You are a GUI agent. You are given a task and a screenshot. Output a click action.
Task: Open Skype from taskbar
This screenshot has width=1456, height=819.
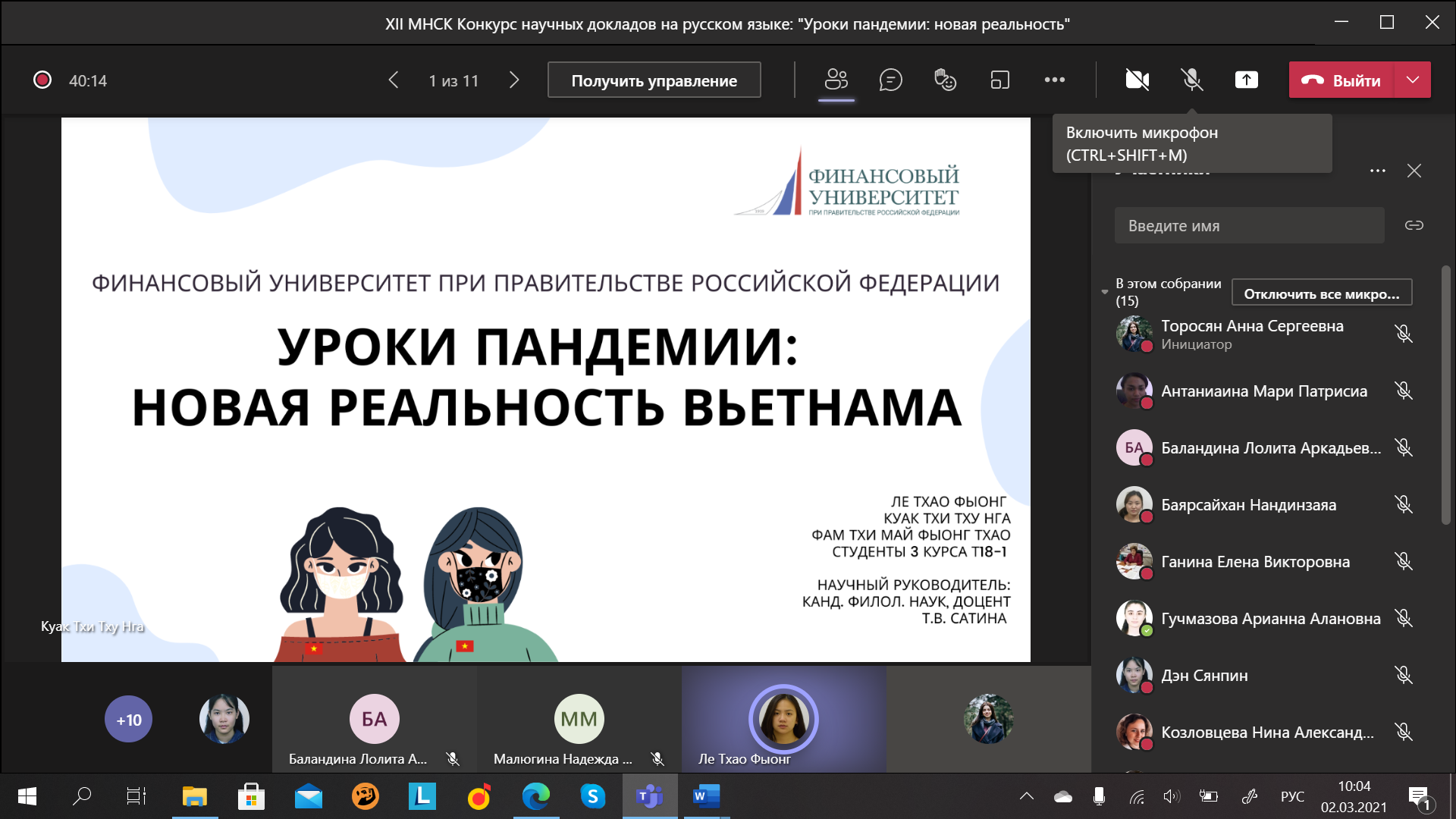click(x=593, y=796)
